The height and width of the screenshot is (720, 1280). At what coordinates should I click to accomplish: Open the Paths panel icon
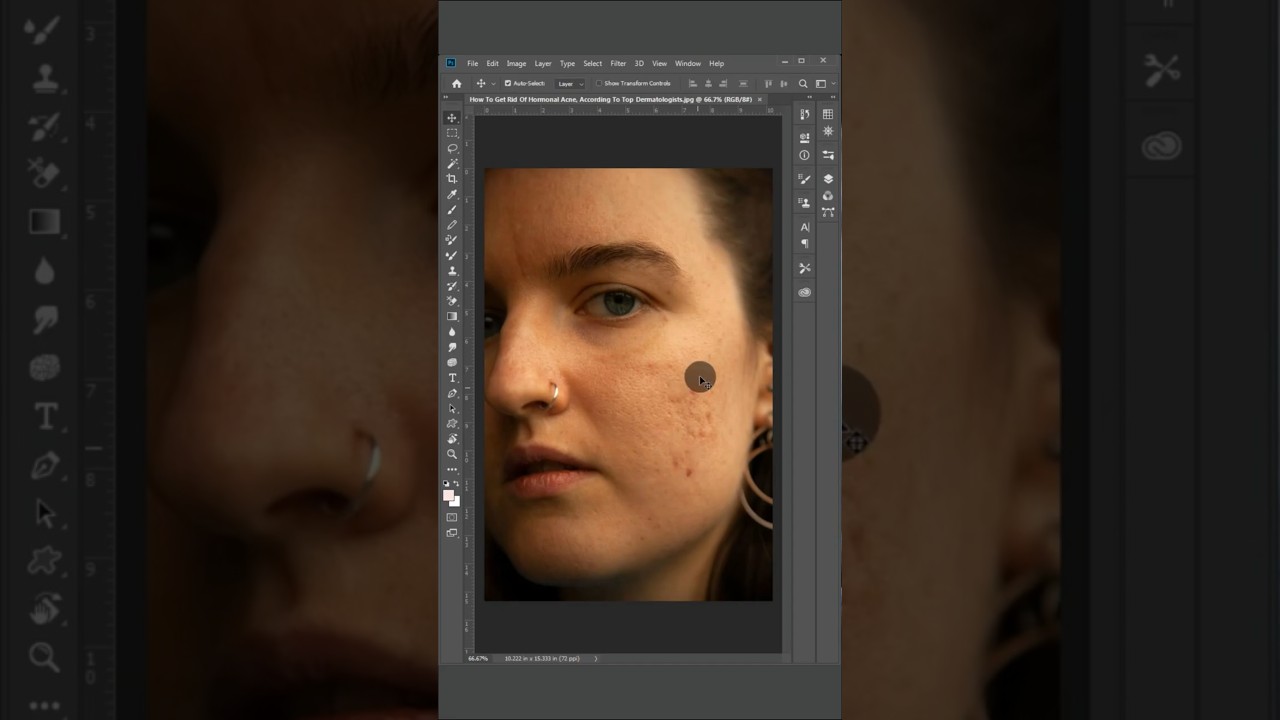point(828,212)
